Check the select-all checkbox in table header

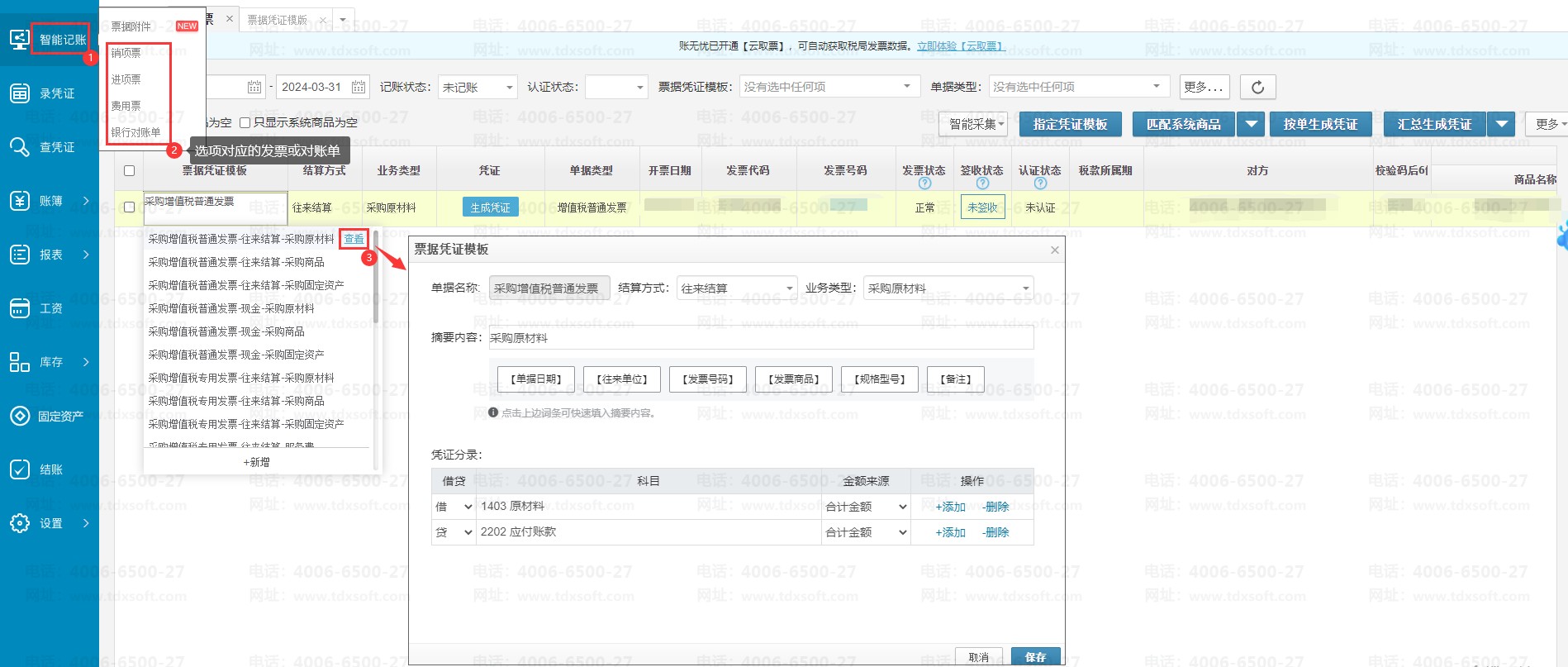point(129,171)
